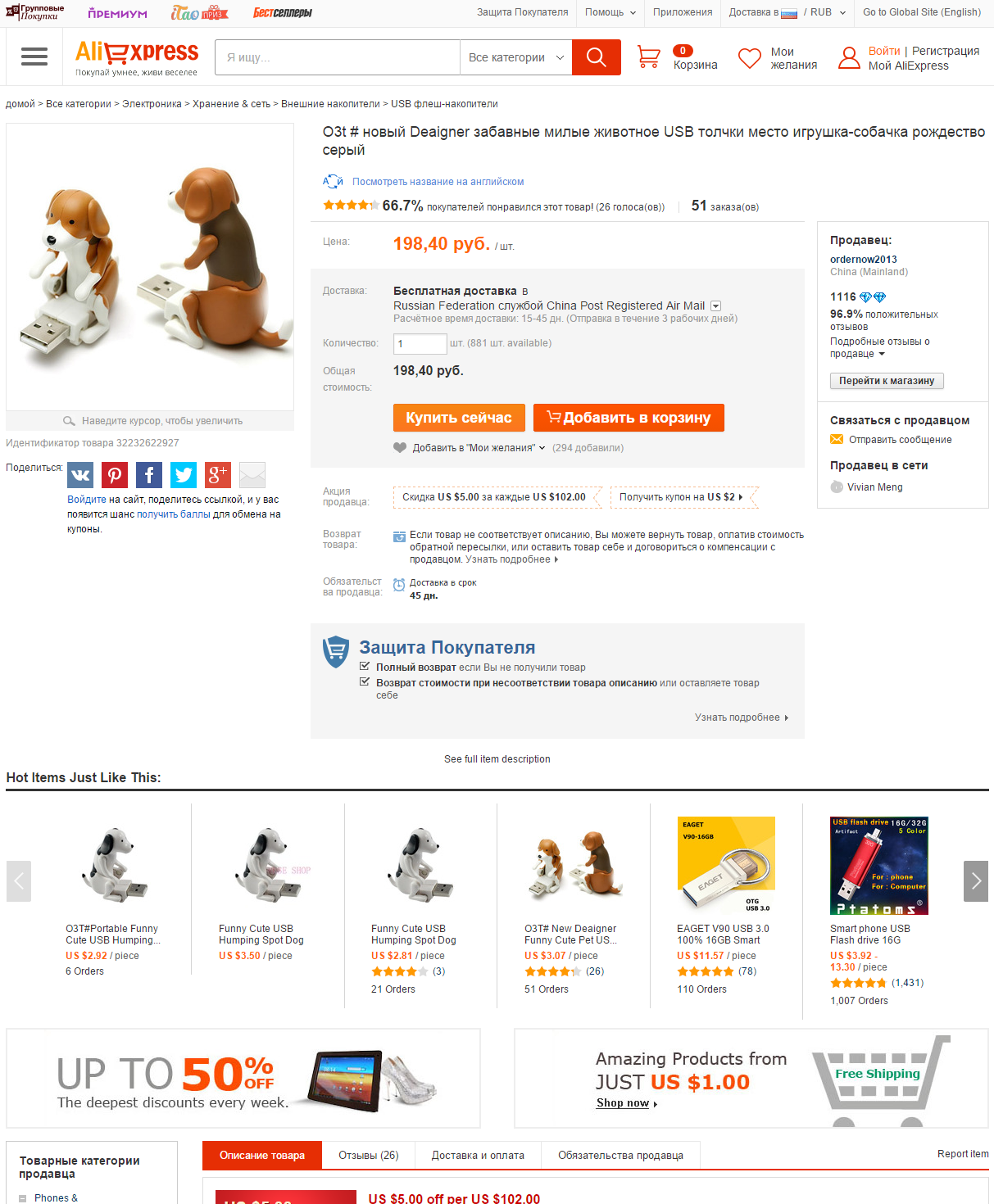Expand seller detailed feedback dropdown
994x1204 pixels.
pyautogui.click(x=882, y=354)
